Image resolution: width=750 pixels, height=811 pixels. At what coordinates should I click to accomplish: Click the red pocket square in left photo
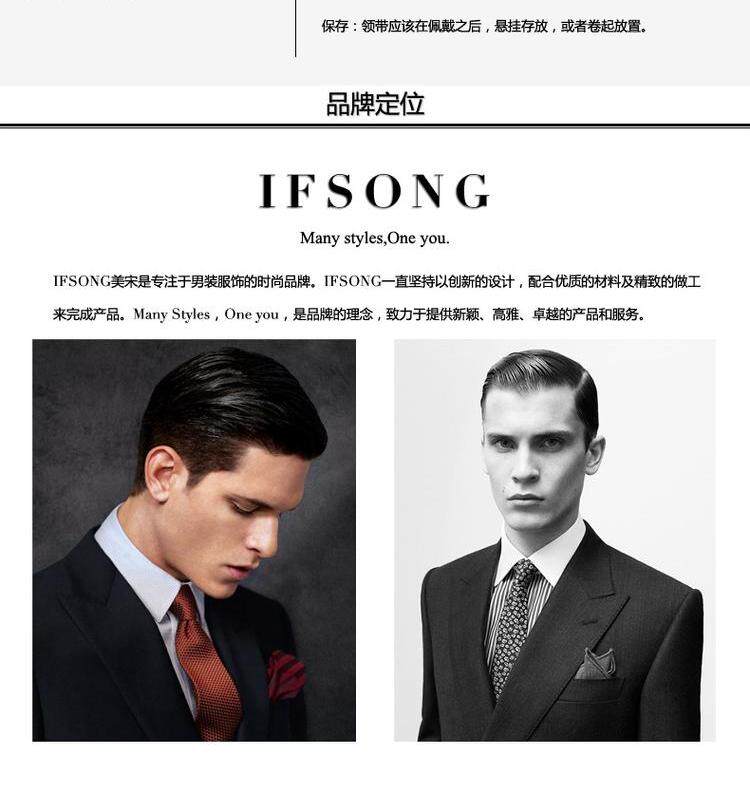click(x=286, y=675)
